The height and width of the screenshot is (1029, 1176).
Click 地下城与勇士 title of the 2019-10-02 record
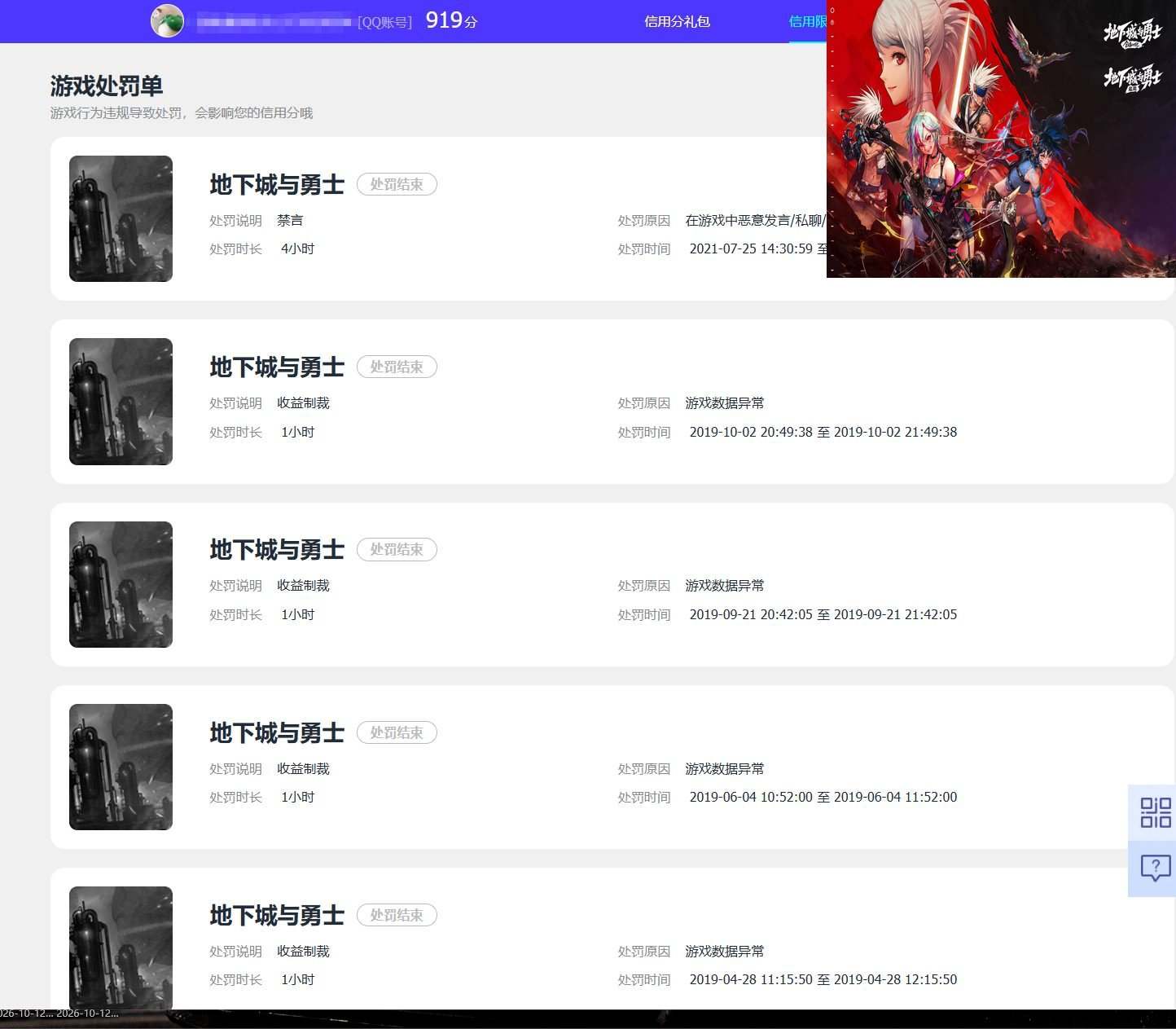[277, 367]
